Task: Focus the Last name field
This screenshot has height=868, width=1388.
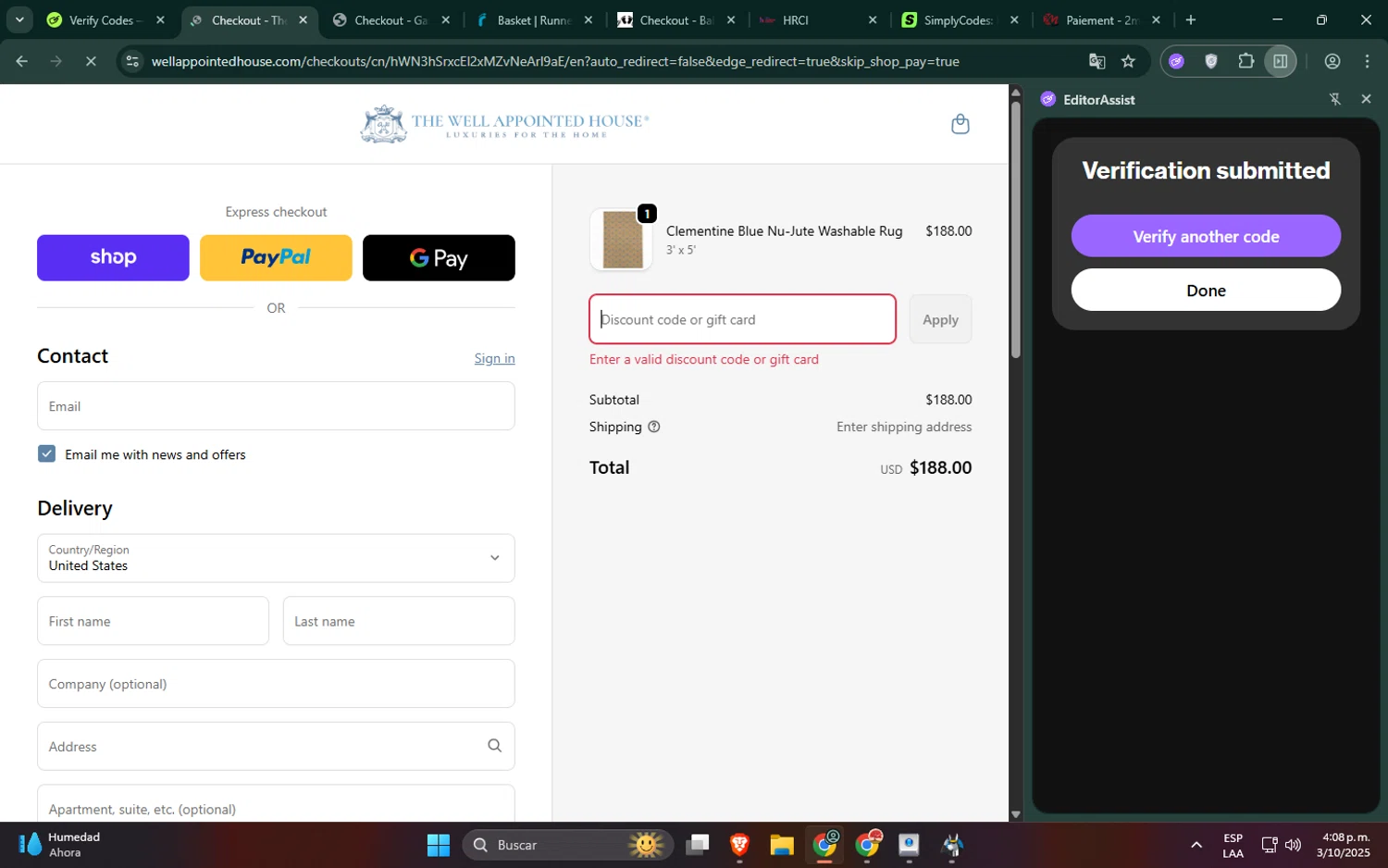Action: click(x=399, y=621)
